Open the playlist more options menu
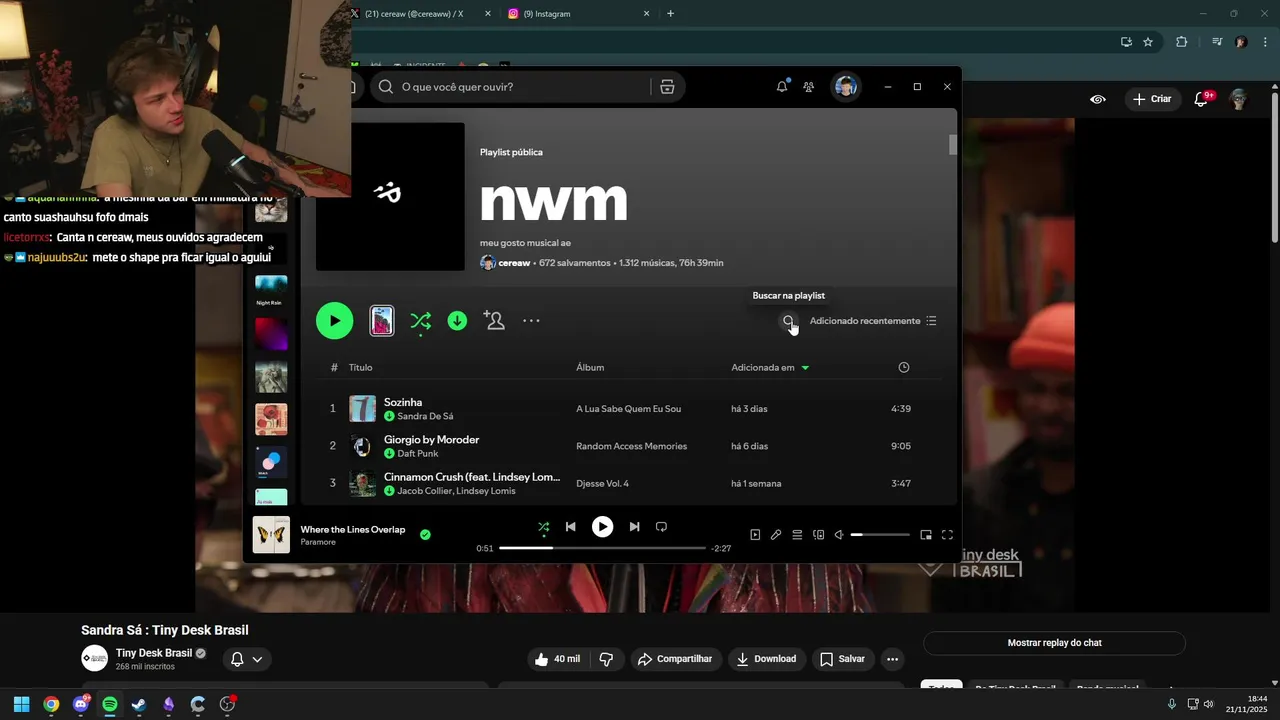1280x720 pixels. click(x=531, y=321)
